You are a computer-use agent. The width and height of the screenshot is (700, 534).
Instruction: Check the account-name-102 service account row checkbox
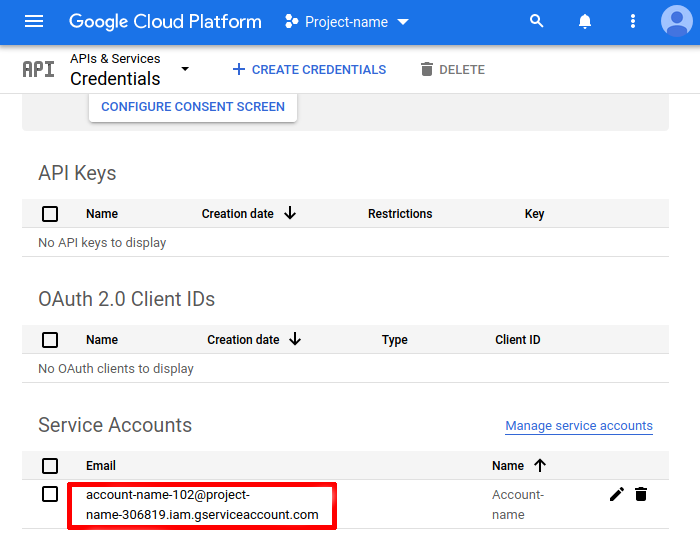pyautogui.click(x=50, y=494)
